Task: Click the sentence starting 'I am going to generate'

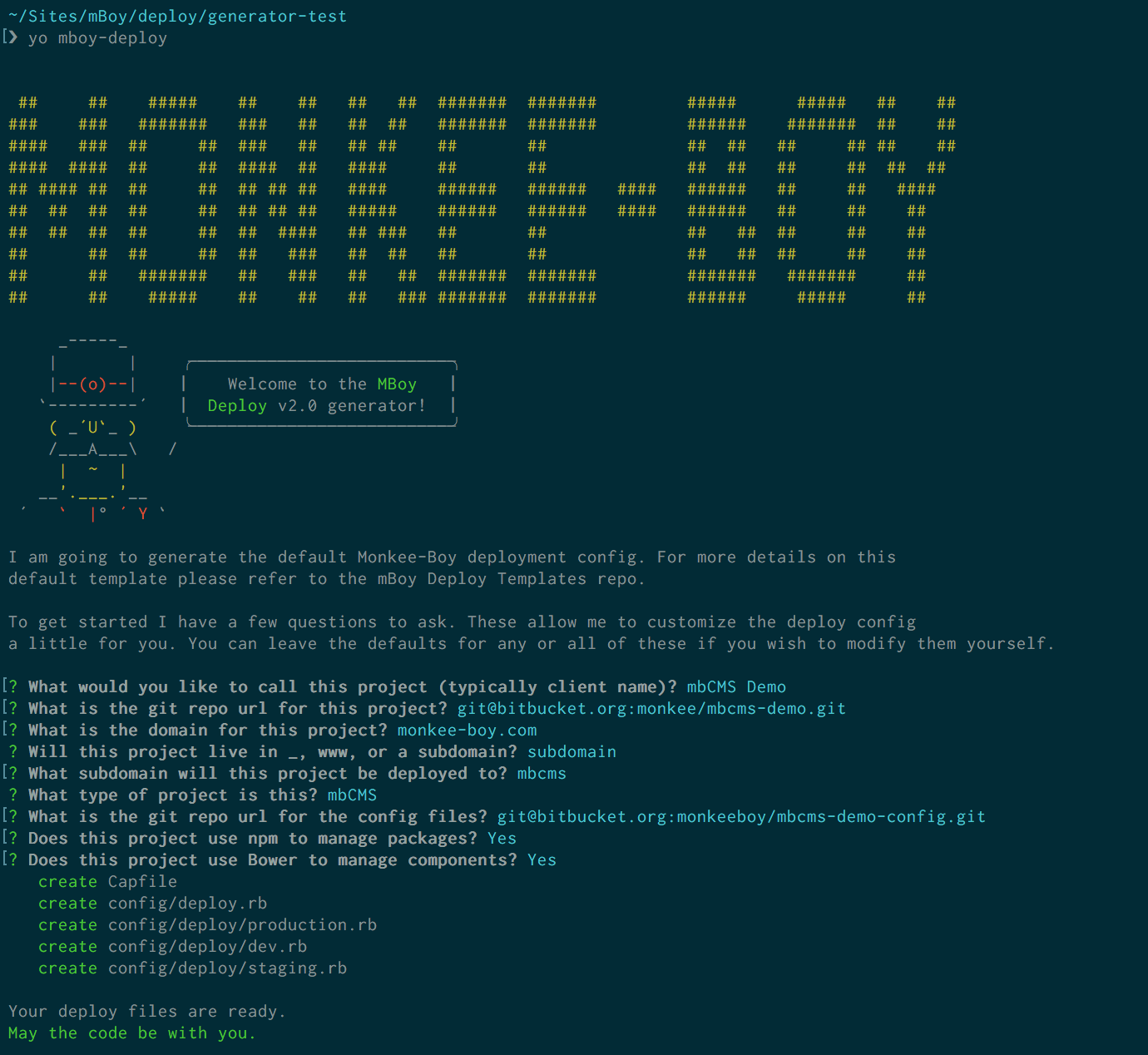Action: (x=452, y=568)
